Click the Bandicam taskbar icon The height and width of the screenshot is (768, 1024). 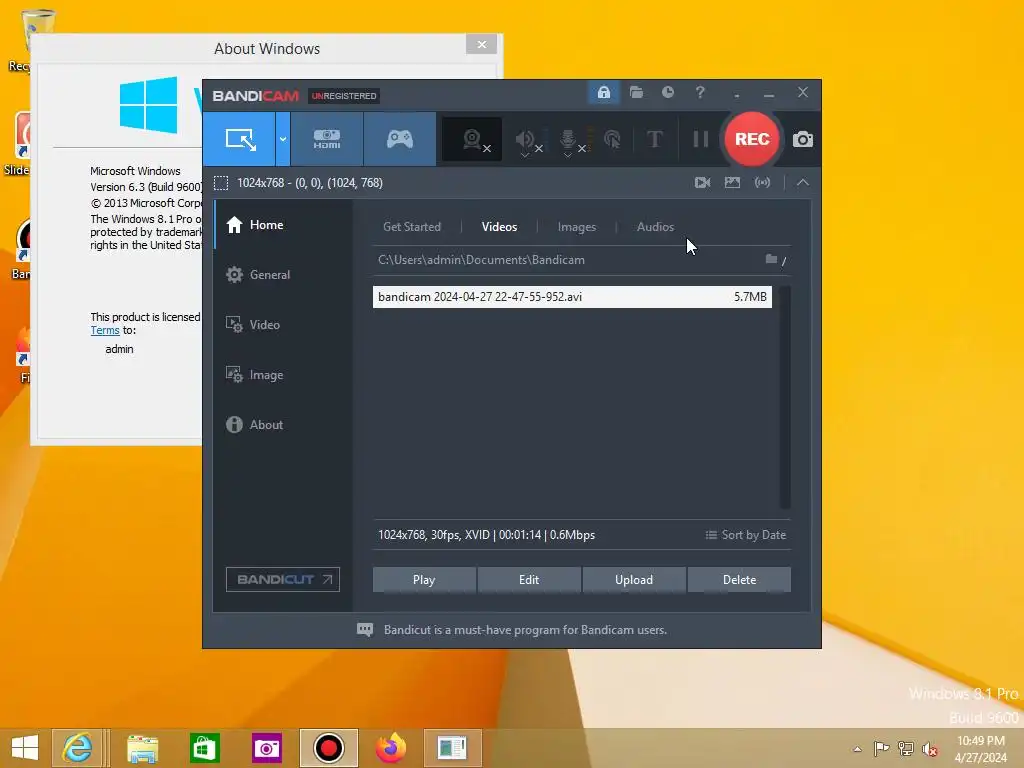pos(328,748)
